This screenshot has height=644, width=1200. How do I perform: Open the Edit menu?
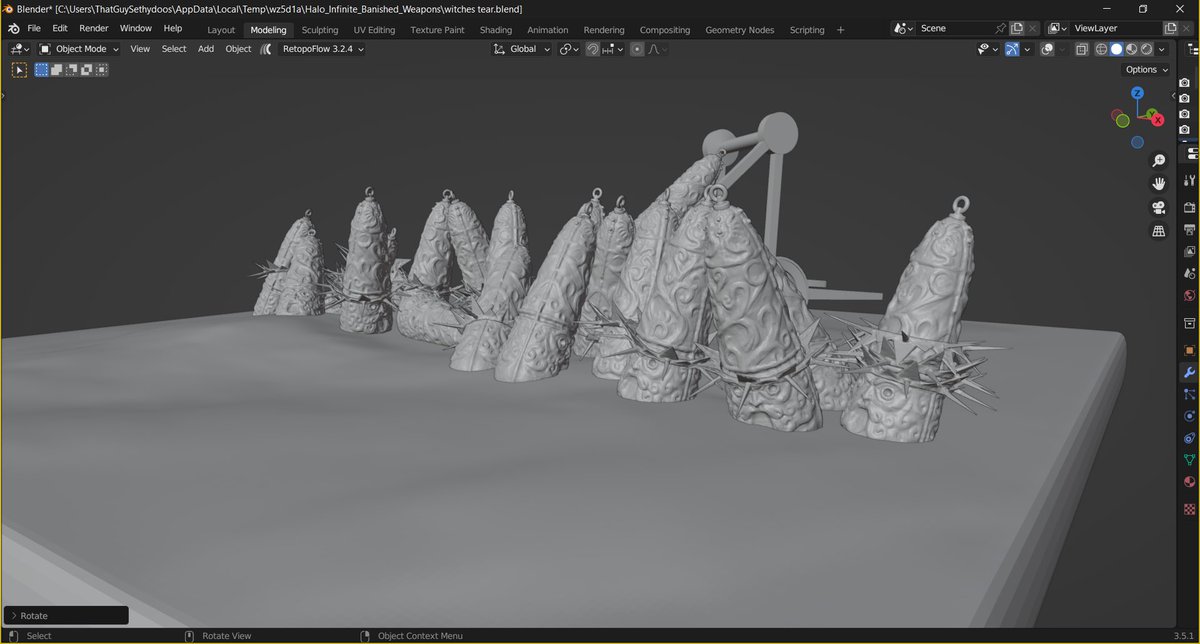pos(60,29)
